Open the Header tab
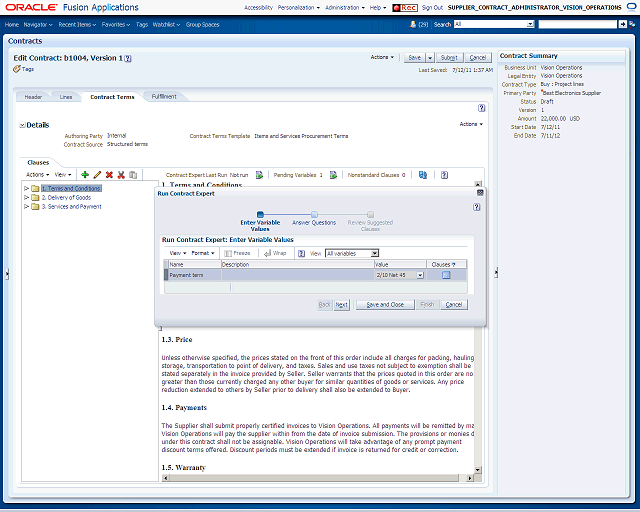Image resolution: width=640 pixels, height=512 pixels. [x=33, y=97]
